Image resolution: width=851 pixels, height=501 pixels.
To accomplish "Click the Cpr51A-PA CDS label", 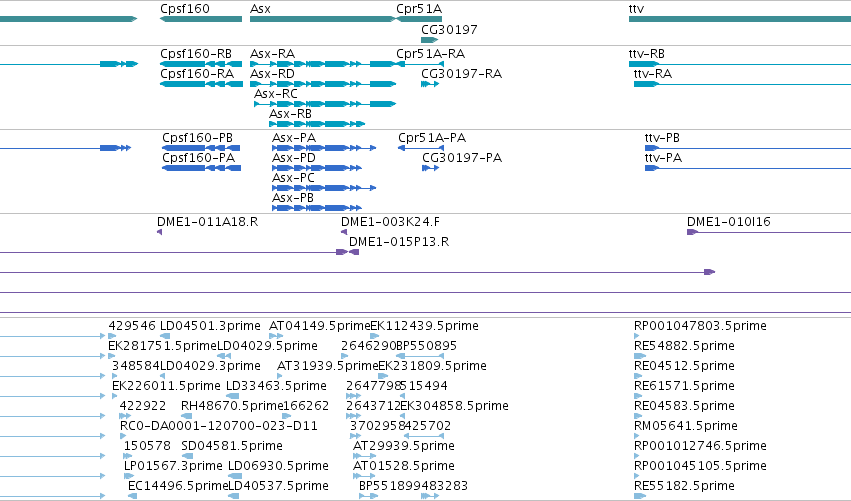I will pyautogui.click(x=432, y=138).
